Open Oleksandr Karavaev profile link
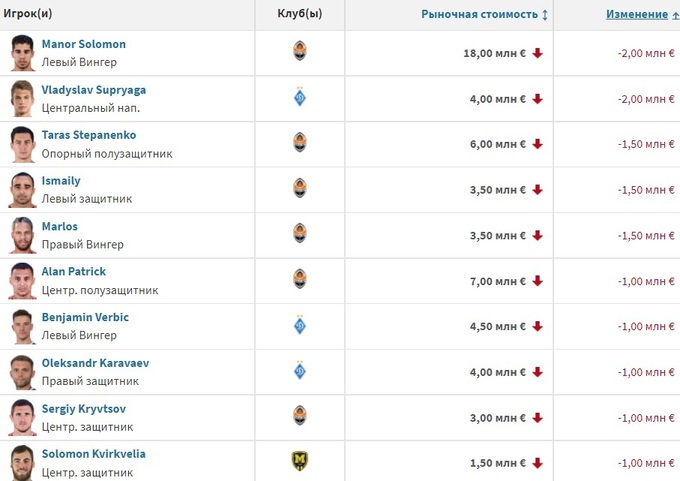Image resolution: width=680 pixels, height=481 pixels. [x=95, y=363]
